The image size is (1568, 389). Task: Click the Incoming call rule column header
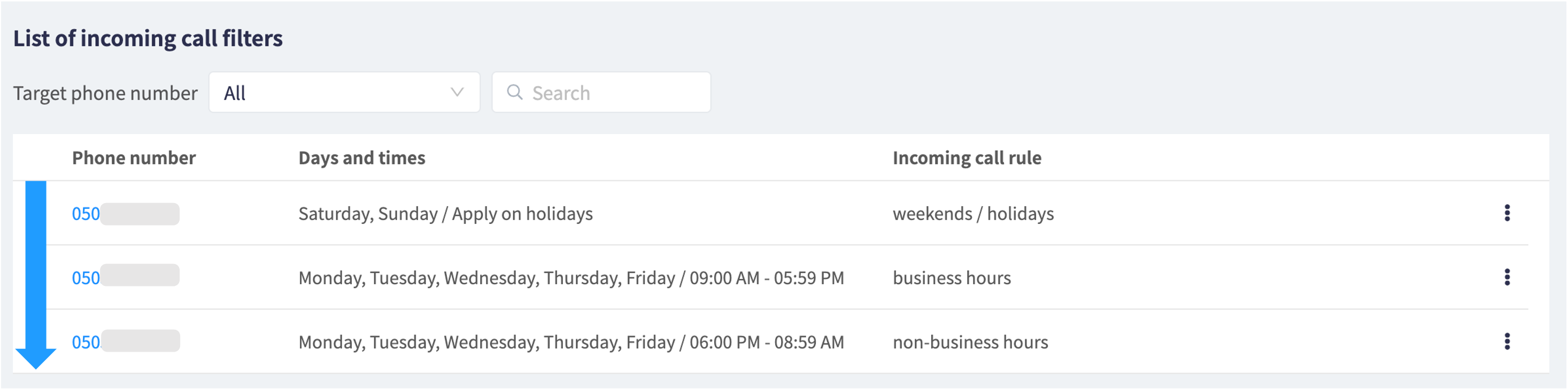(967, 158)
